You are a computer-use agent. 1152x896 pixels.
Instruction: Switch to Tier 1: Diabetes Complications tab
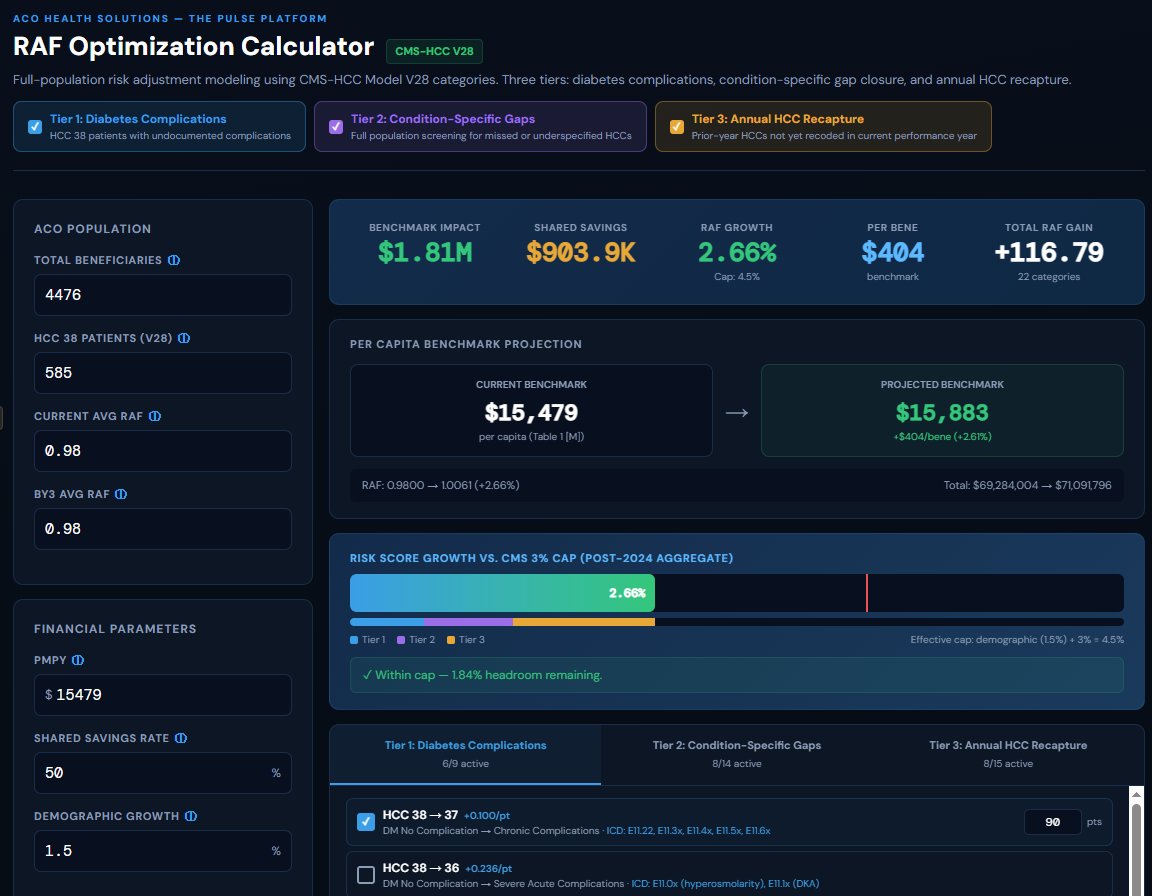tap(465, 754)
